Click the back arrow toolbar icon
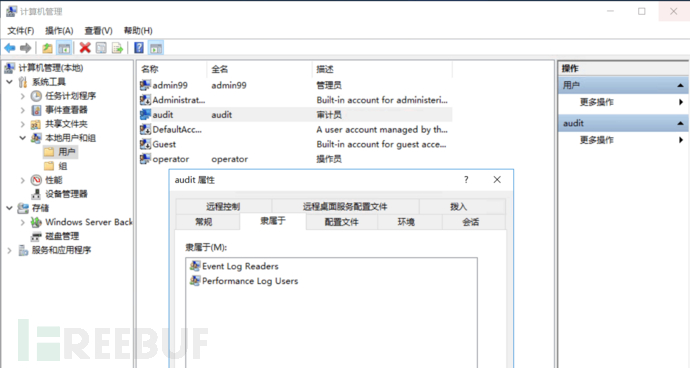The width and height of the screenshot is (690, 368). [x=10, y=48]
